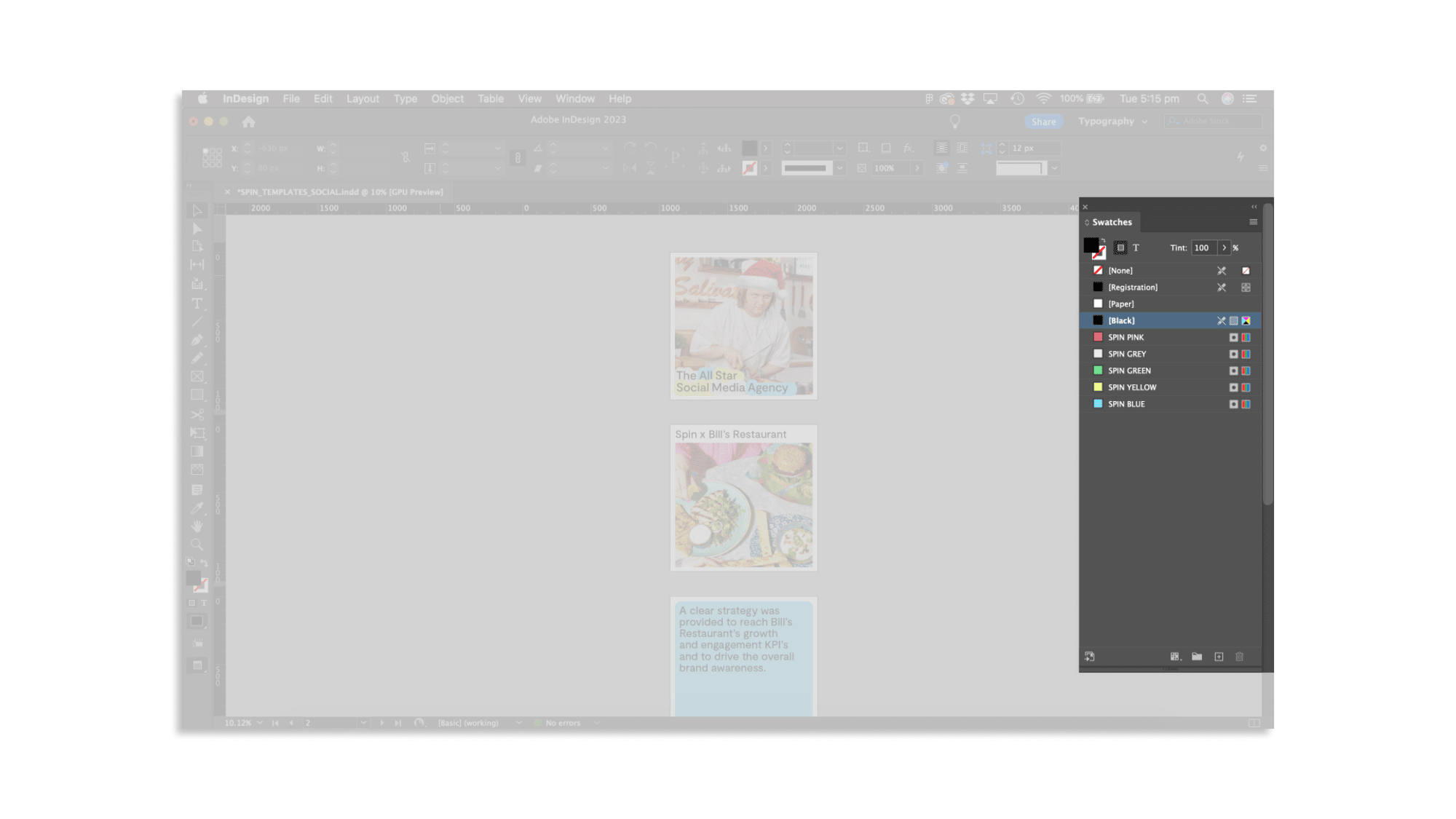Select the Zoom tool in toolbox
This screenshot has height=819, width=1456.
tap(197, 545)
